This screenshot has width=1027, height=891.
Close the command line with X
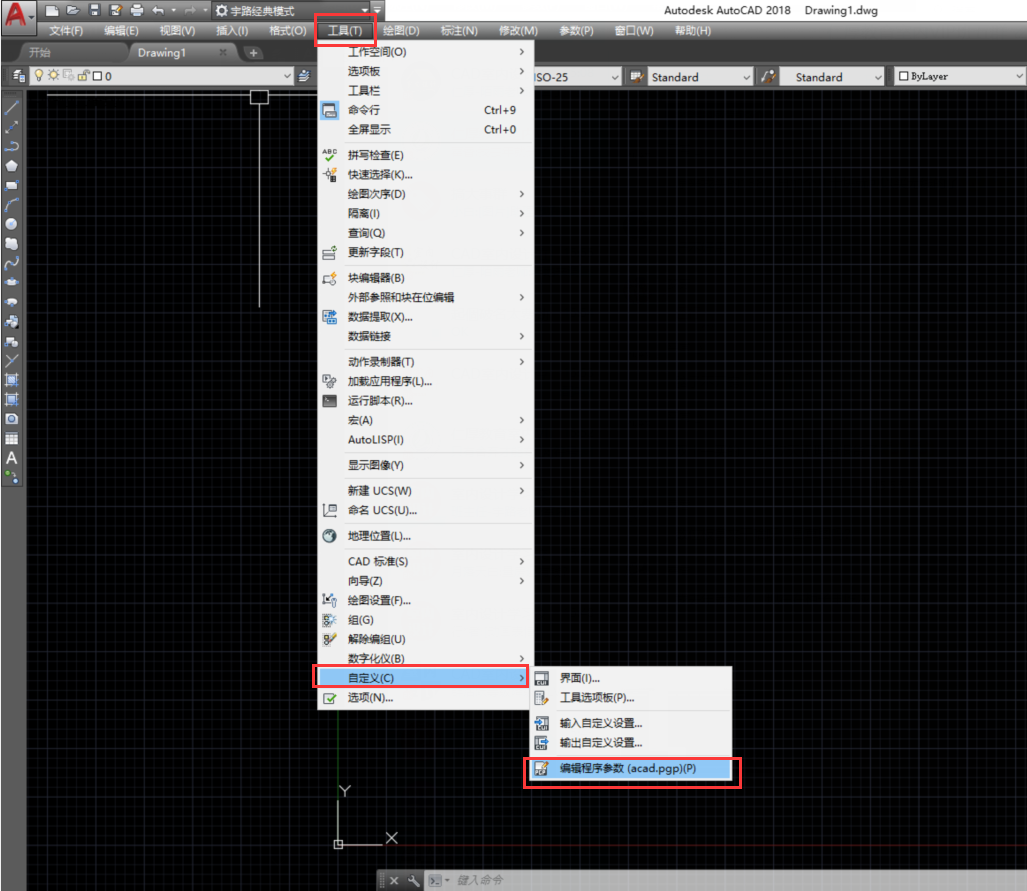394,881
